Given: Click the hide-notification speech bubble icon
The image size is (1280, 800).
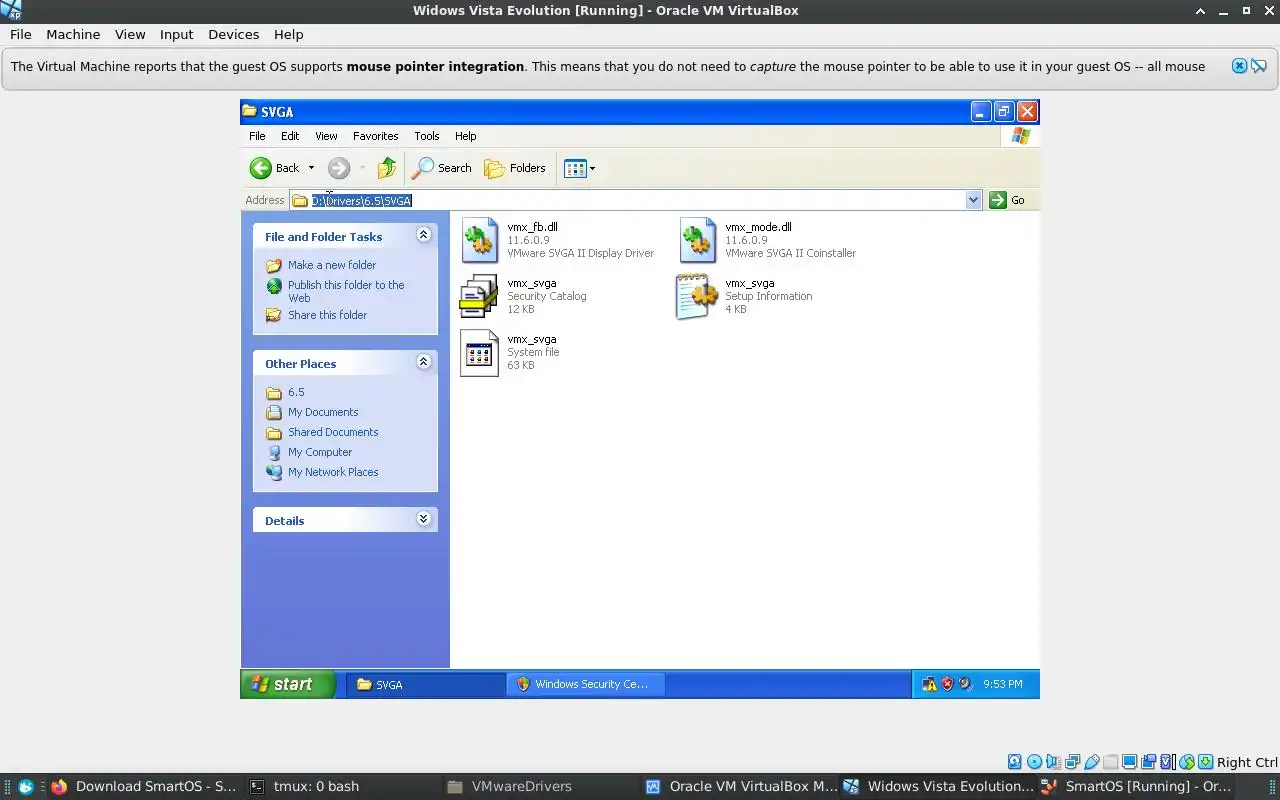Looking at the screenshot, I should [1259, 66].
